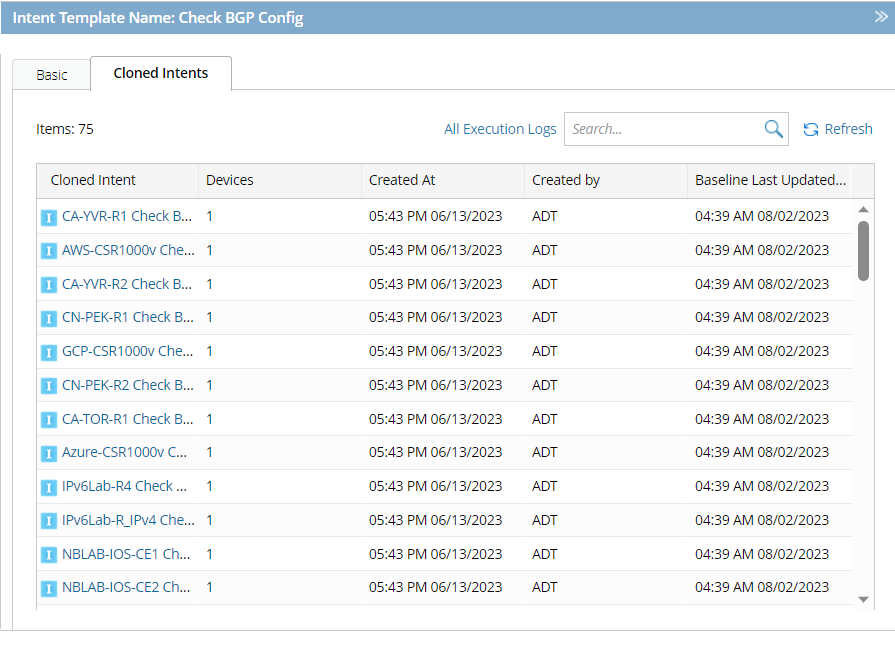This screenshot has width=895, height=646.
Task: Click intent icon beside GCP-CSR1000v row
Action: (49, 352)
